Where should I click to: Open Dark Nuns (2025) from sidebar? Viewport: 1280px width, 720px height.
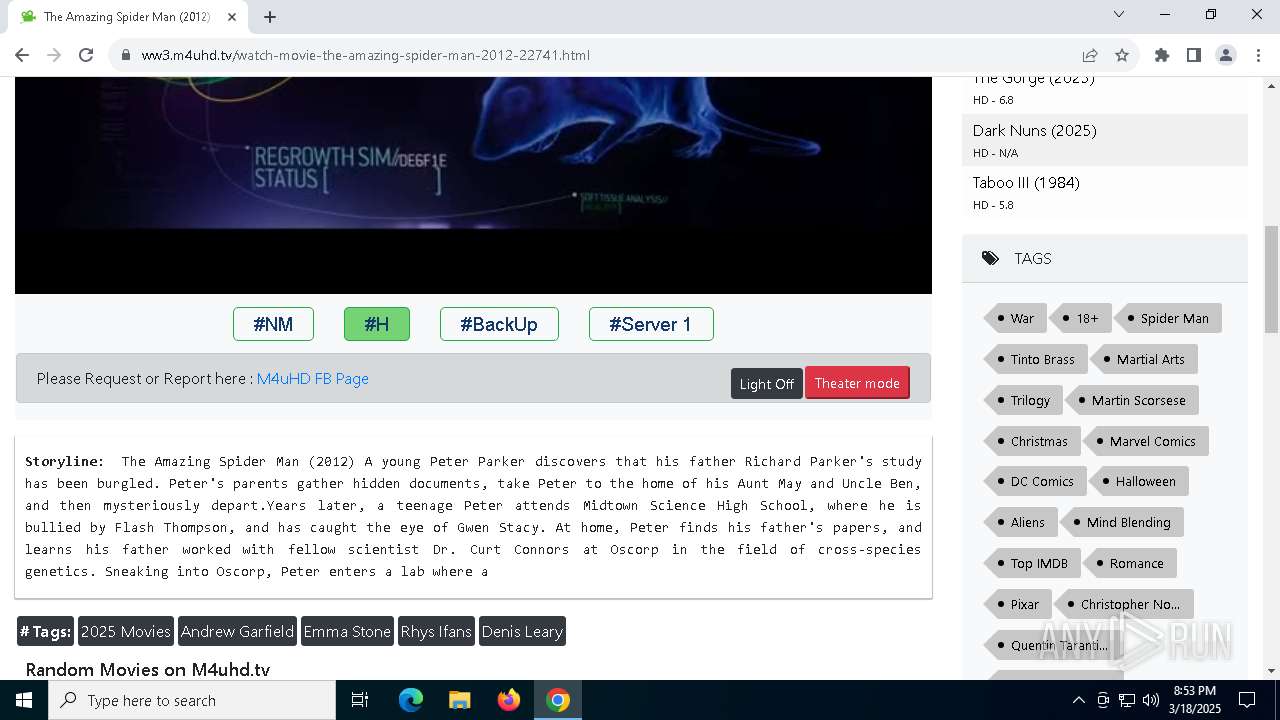[x=1034, y=131]
